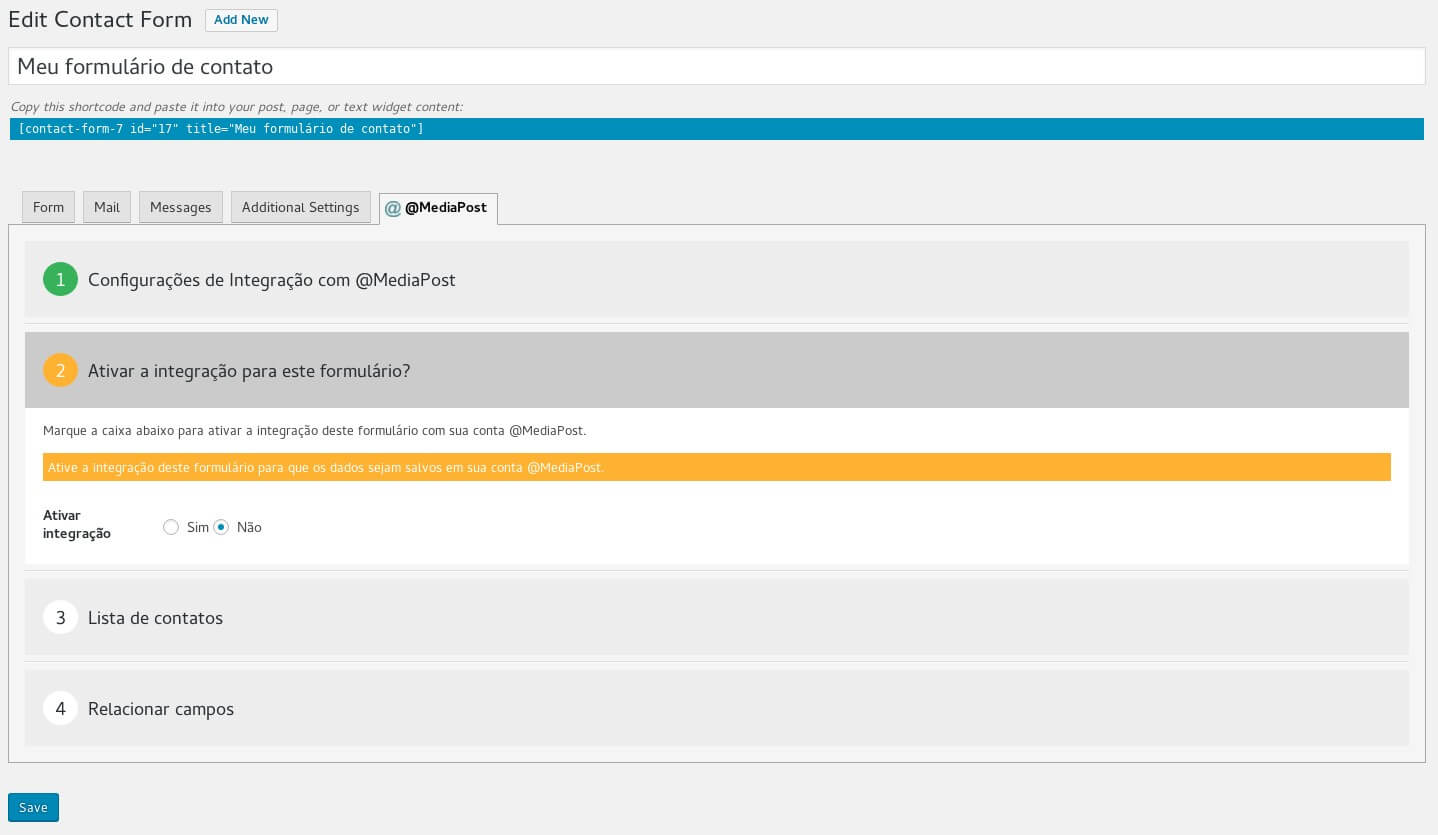Expand the Relacionar campos section
The width and height of the screenshot is (1438, 835).
coord(716,708)
